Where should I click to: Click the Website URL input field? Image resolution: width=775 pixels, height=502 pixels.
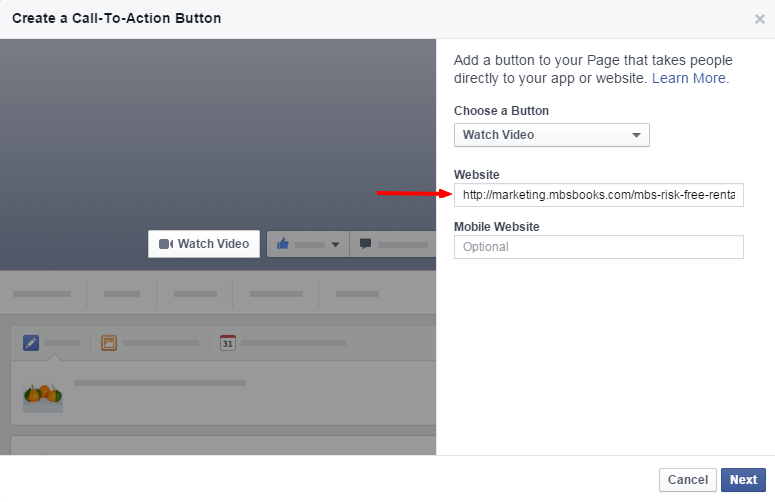tap(598, 195)
